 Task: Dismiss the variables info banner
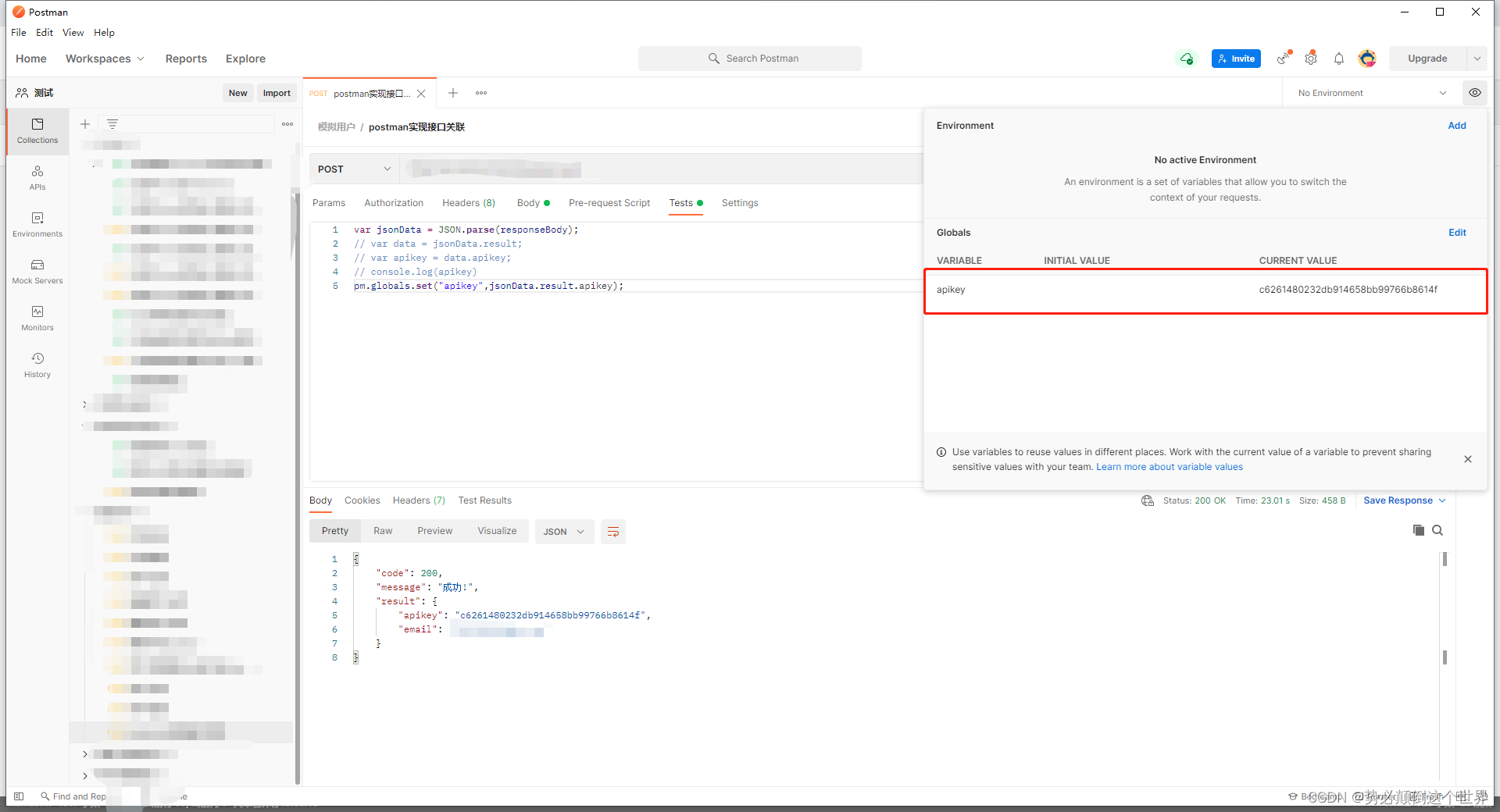pos(1468,459)
